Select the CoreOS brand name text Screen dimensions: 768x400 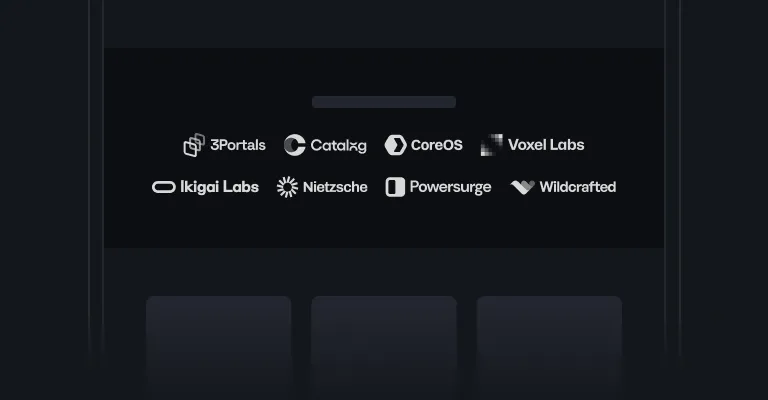point(437,145)
